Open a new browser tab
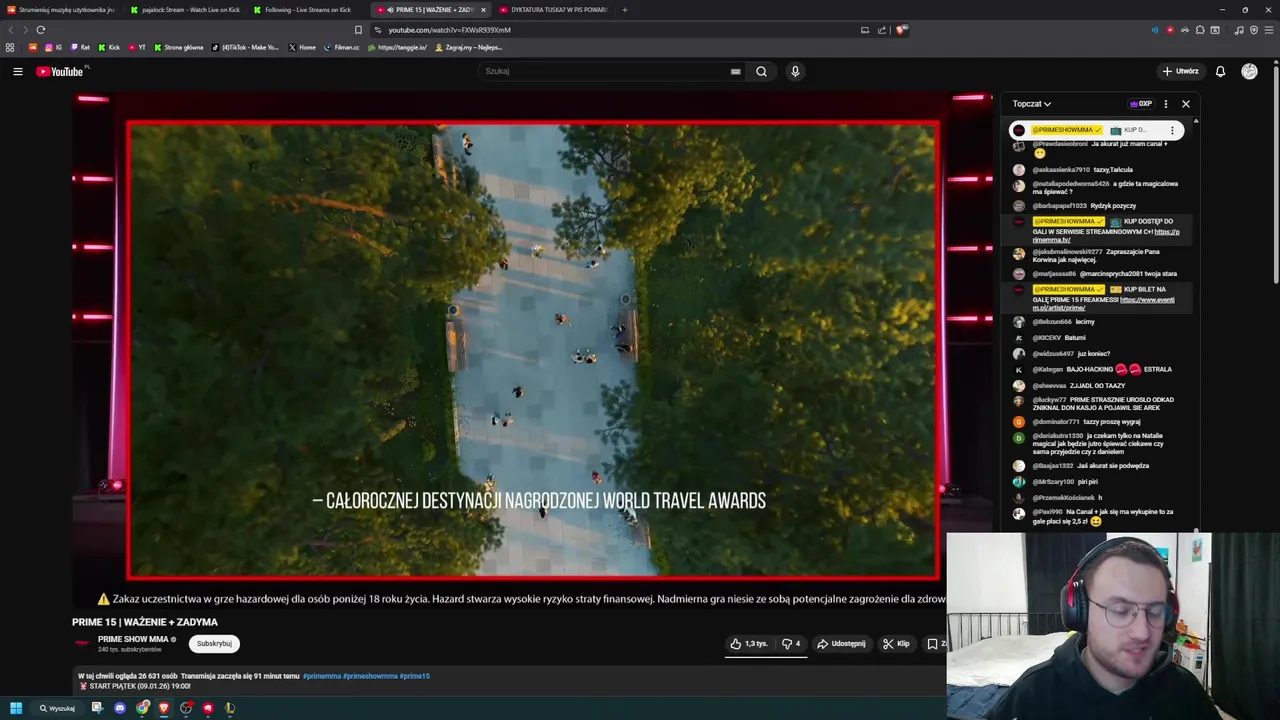Screen dimensions: 1280x720 [625, 10]
